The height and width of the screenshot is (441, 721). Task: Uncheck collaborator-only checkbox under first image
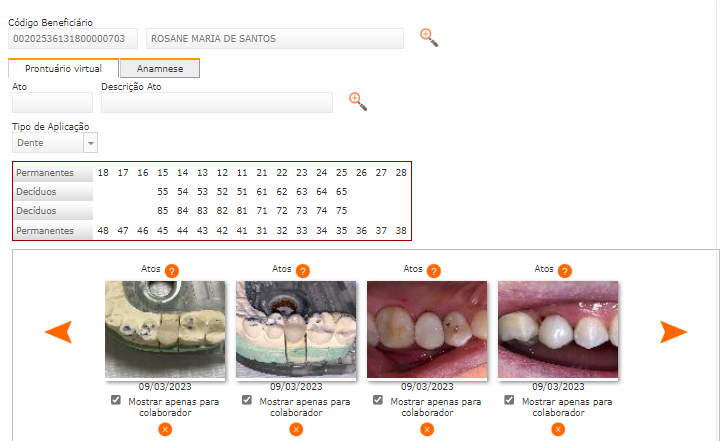click(116, 400)
